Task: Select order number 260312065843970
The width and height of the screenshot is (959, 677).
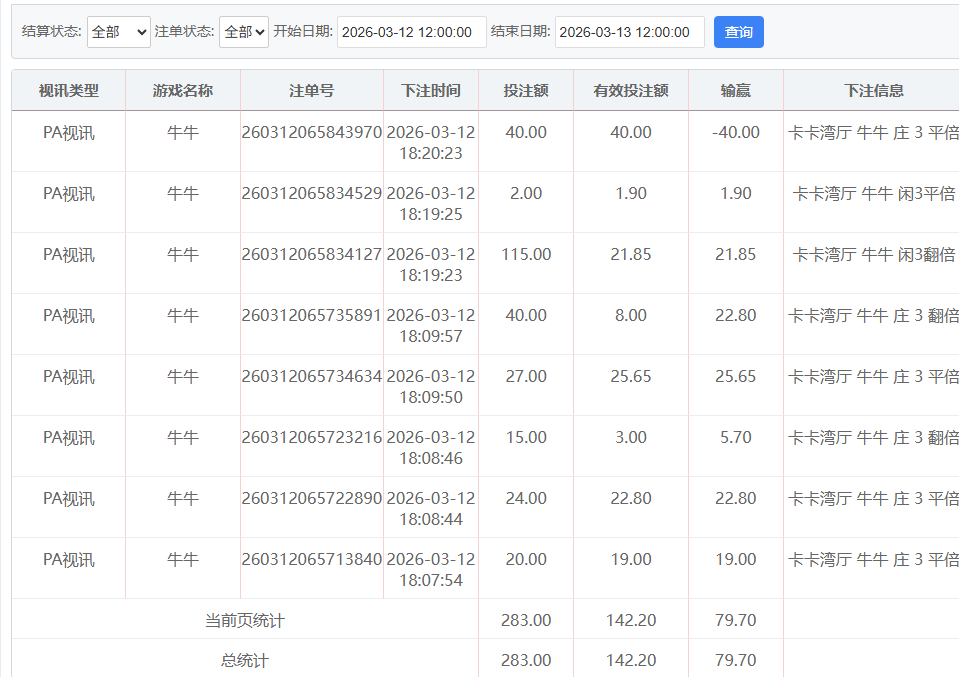Action: pos(311,133)
